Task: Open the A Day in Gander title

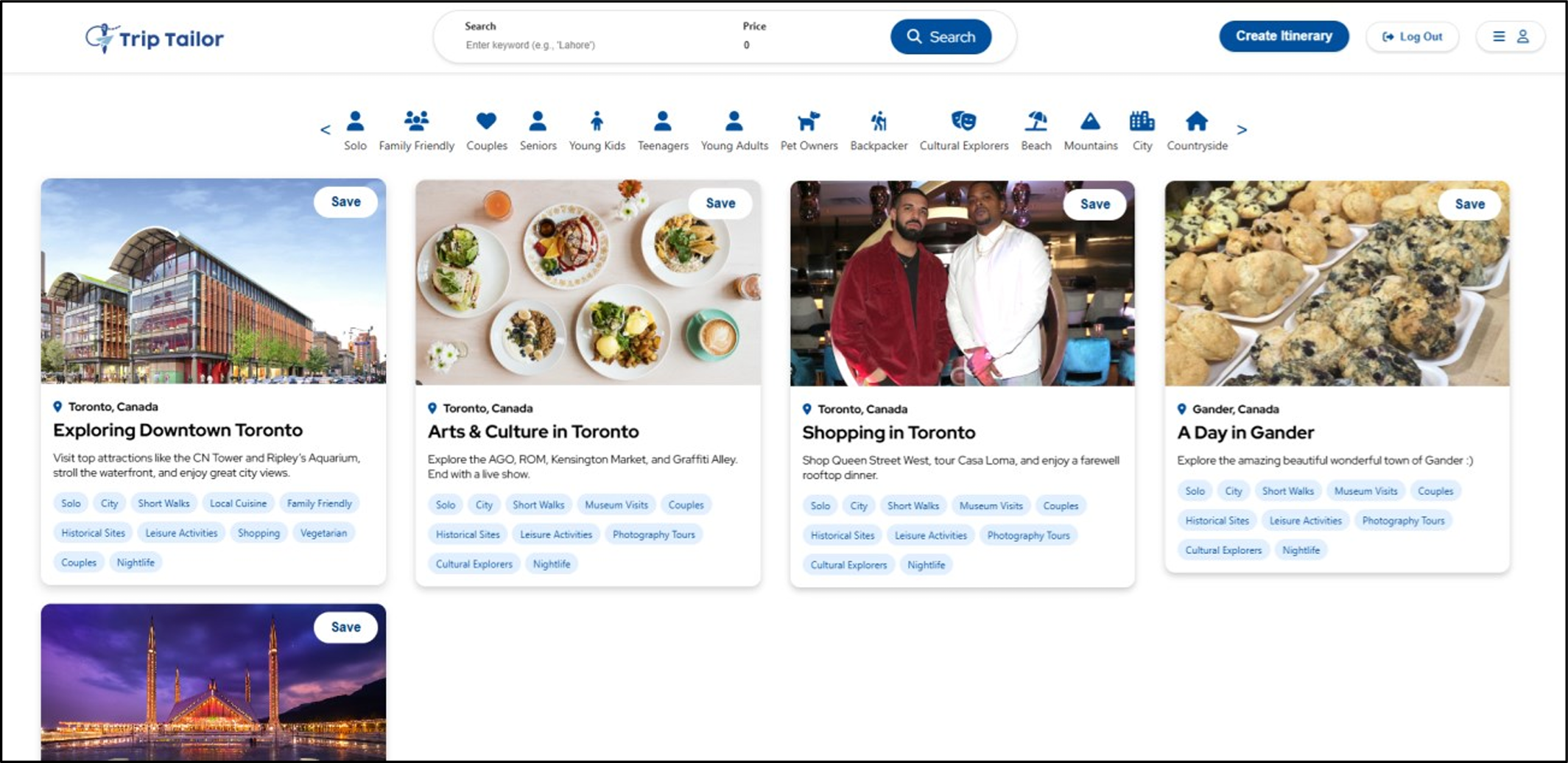Action: click(1245, 432)
